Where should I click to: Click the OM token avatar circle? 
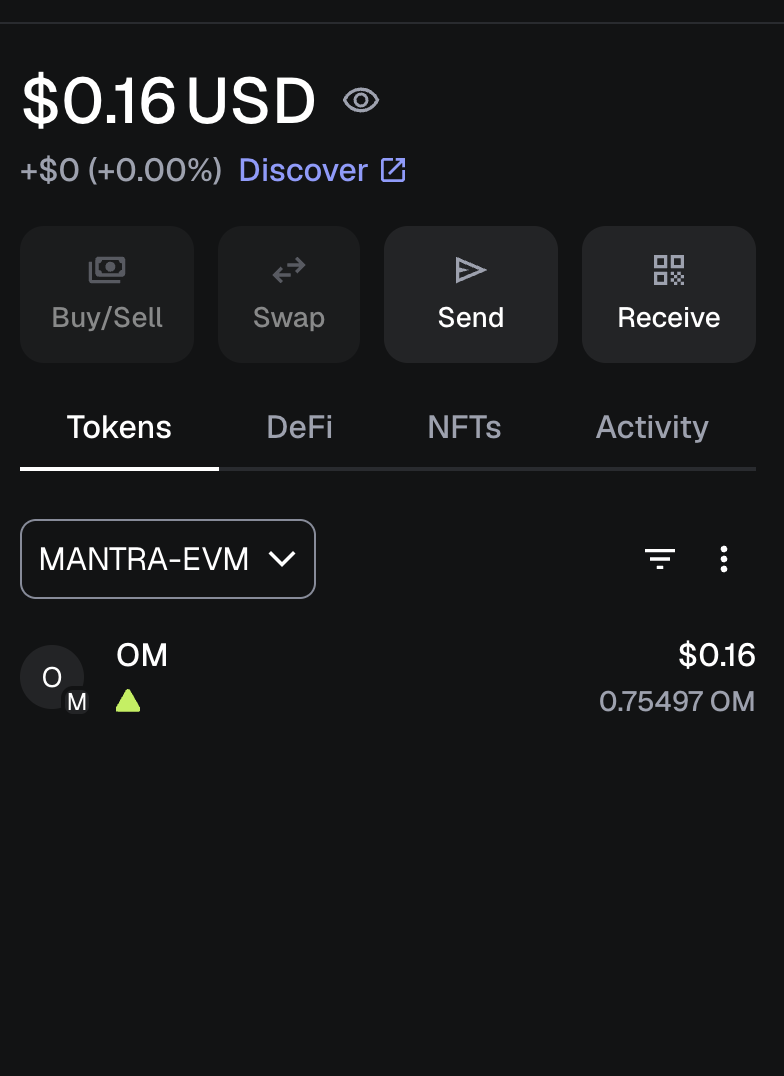click(48, 675)
